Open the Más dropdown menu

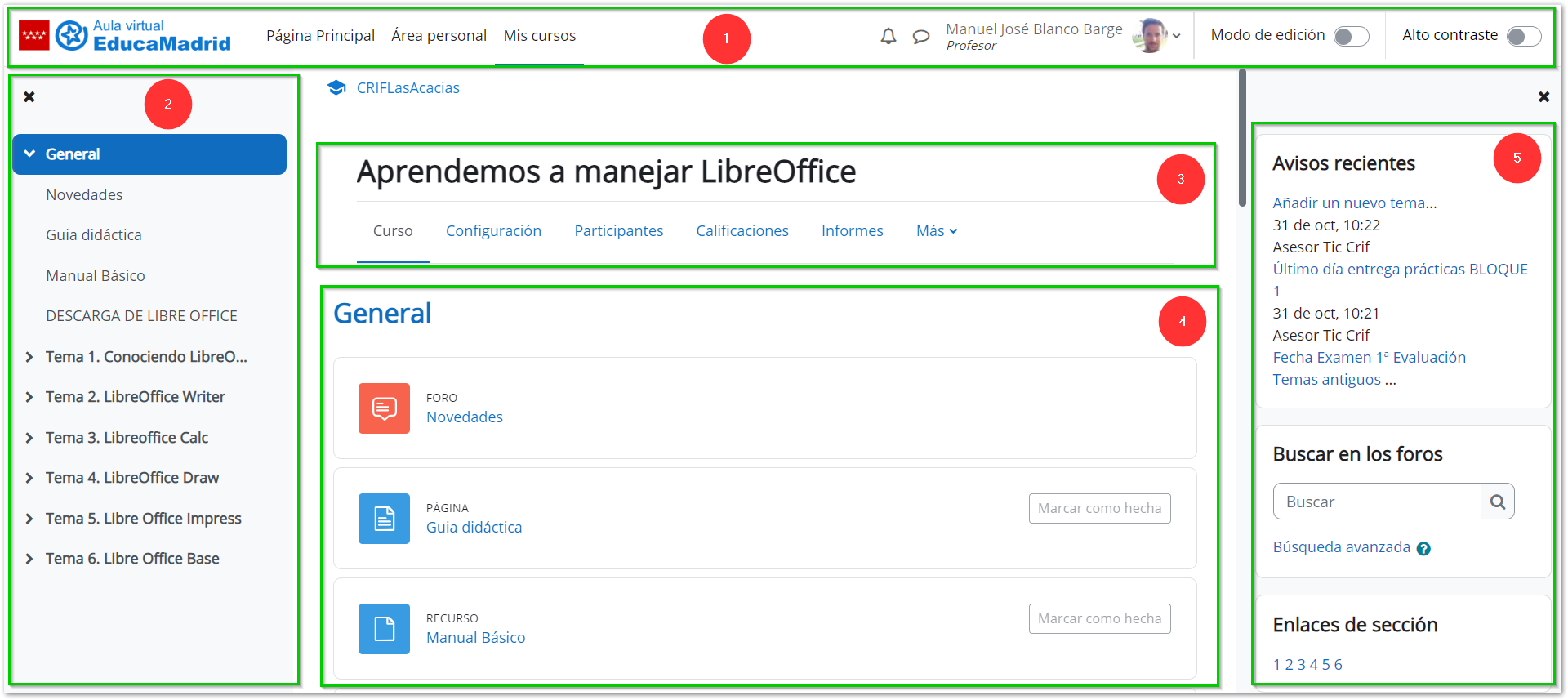coord(937,231)
